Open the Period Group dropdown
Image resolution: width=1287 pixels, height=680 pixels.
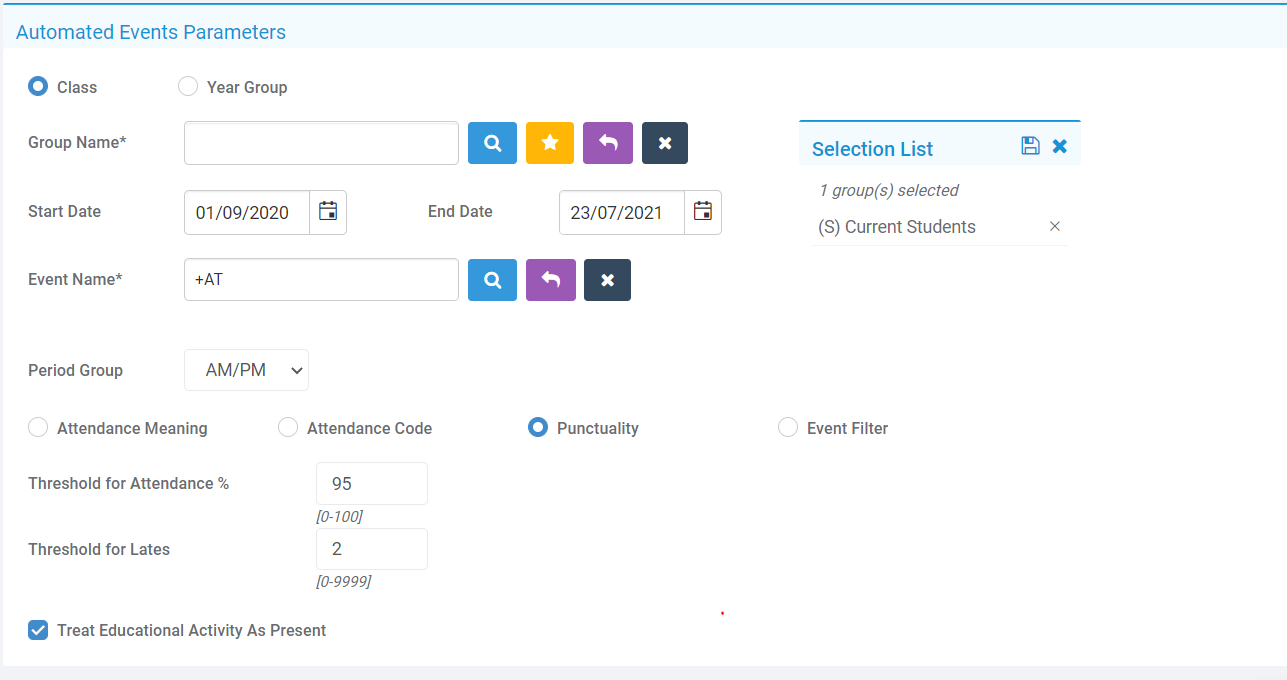tap(246, 370)
